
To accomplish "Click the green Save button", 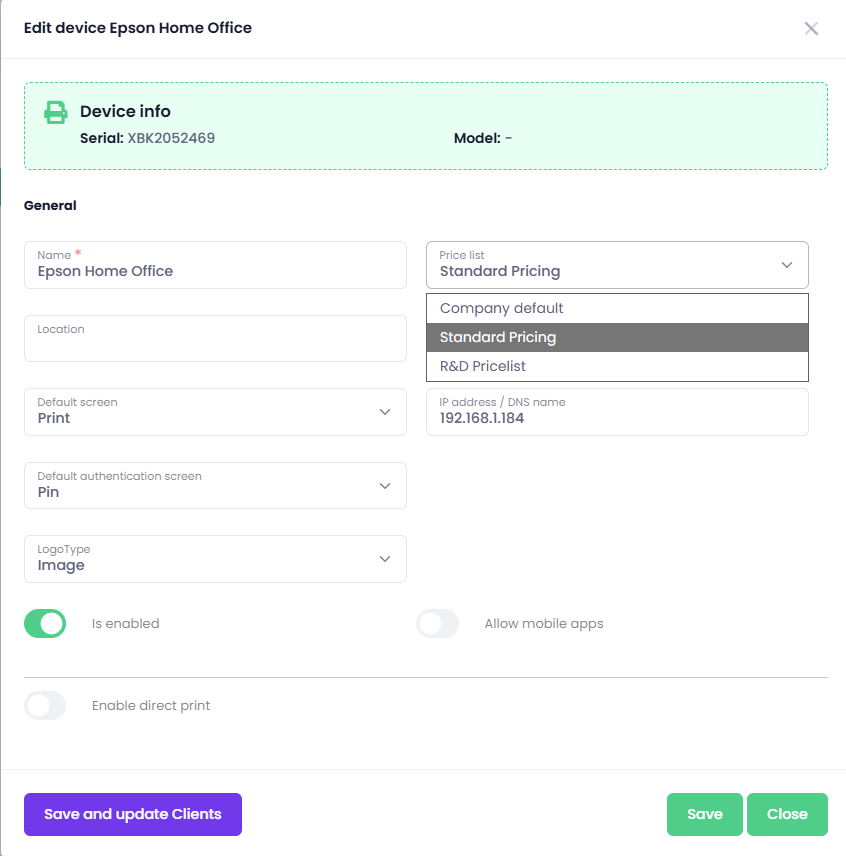I will point(704,814).
